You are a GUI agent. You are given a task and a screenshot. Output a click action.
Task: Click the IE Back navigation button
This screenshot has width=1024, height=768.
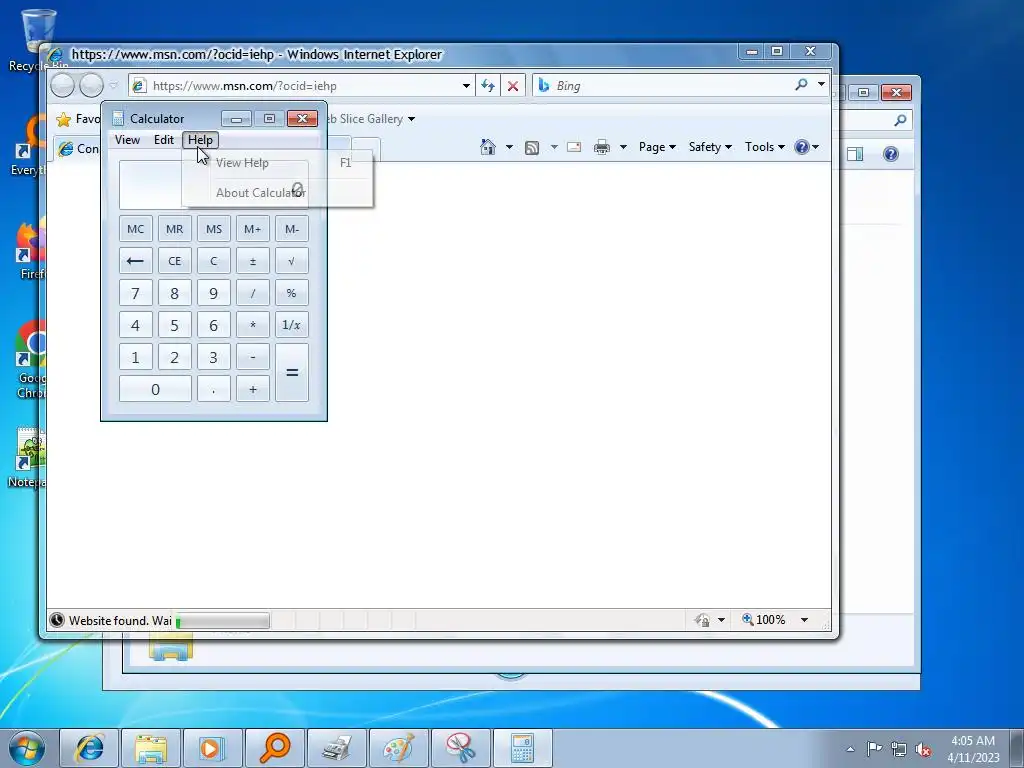tap(62, 86)
